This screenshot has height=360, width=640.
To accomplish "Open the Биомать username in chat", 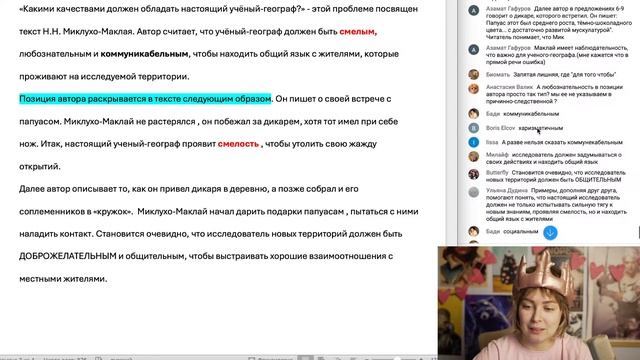I will (498, 75).
